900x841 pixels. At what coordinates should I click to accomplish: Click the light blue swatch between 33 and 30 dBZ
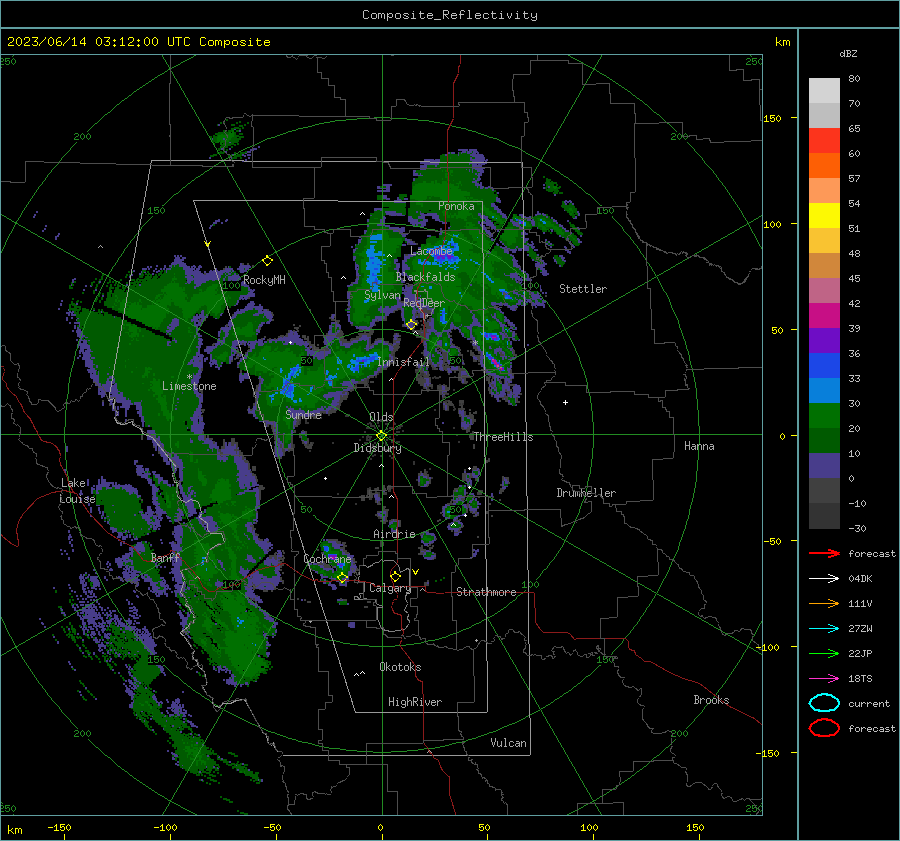click(824, 391)
